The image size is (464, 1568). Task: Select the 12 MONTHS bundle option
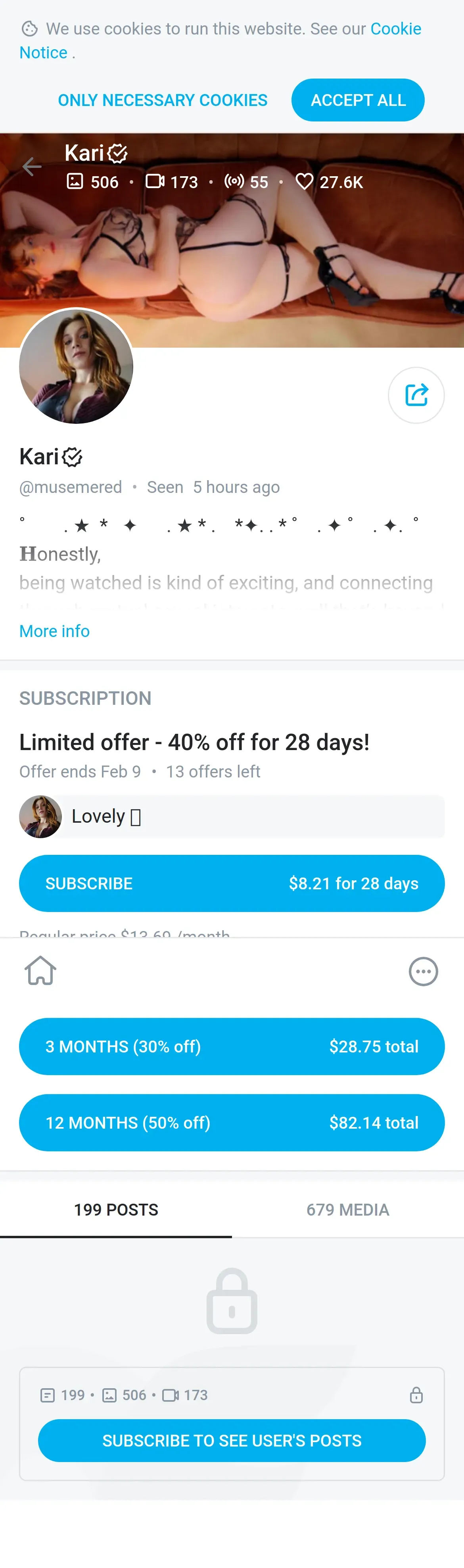point(232,1123)
